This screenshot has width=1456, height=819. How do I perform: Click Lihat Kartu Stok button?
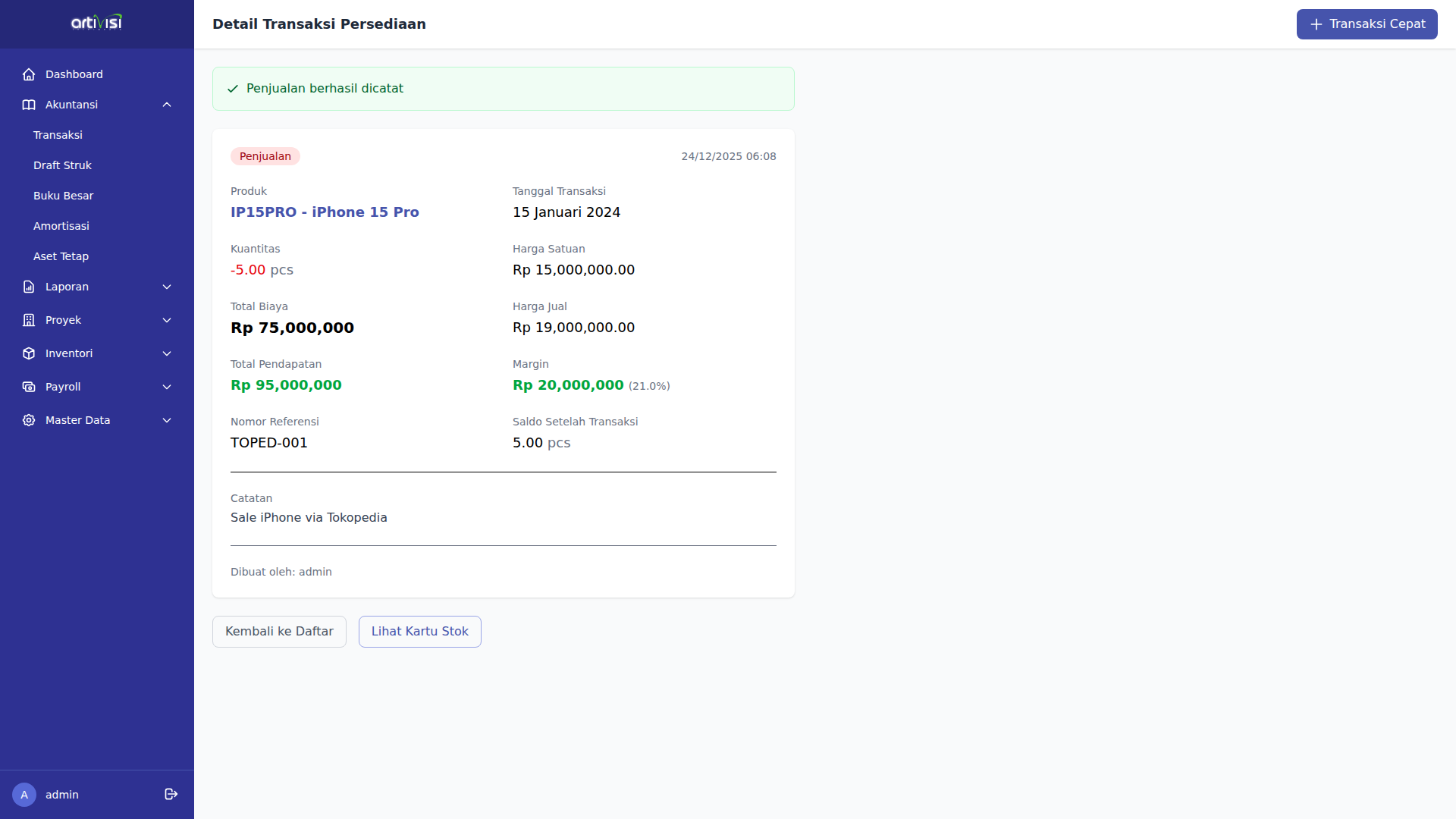pyautogui.click(x=419, y=632)
